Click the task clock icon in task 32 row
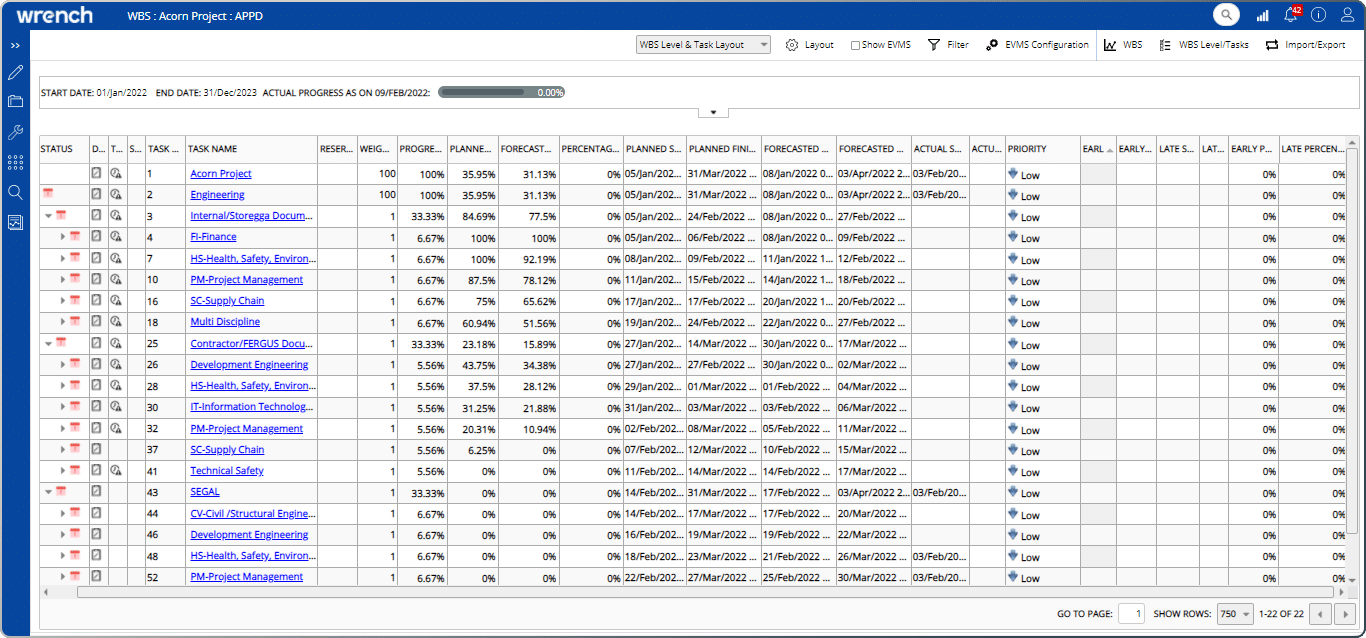1366x638 pixels. point(116,428)
